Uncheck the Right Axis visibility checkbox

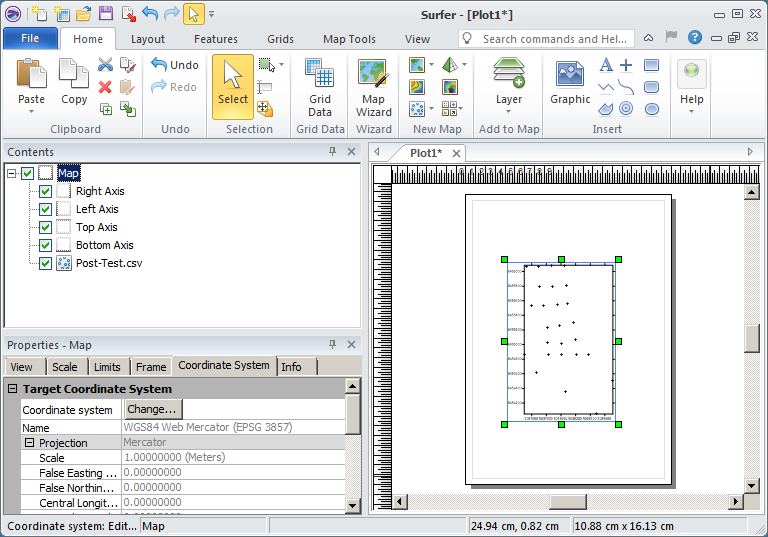[45, 191]
